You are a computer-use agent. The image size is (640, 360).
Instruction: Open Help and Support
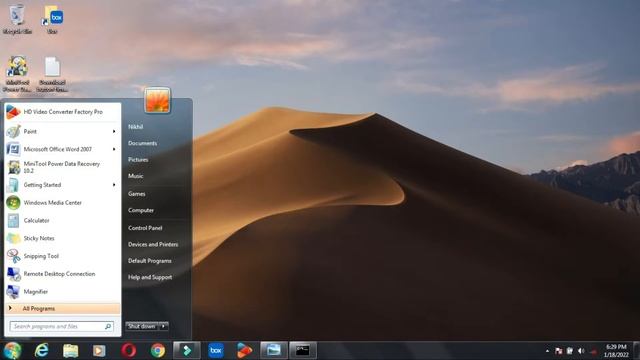click(x=150, y=277)
